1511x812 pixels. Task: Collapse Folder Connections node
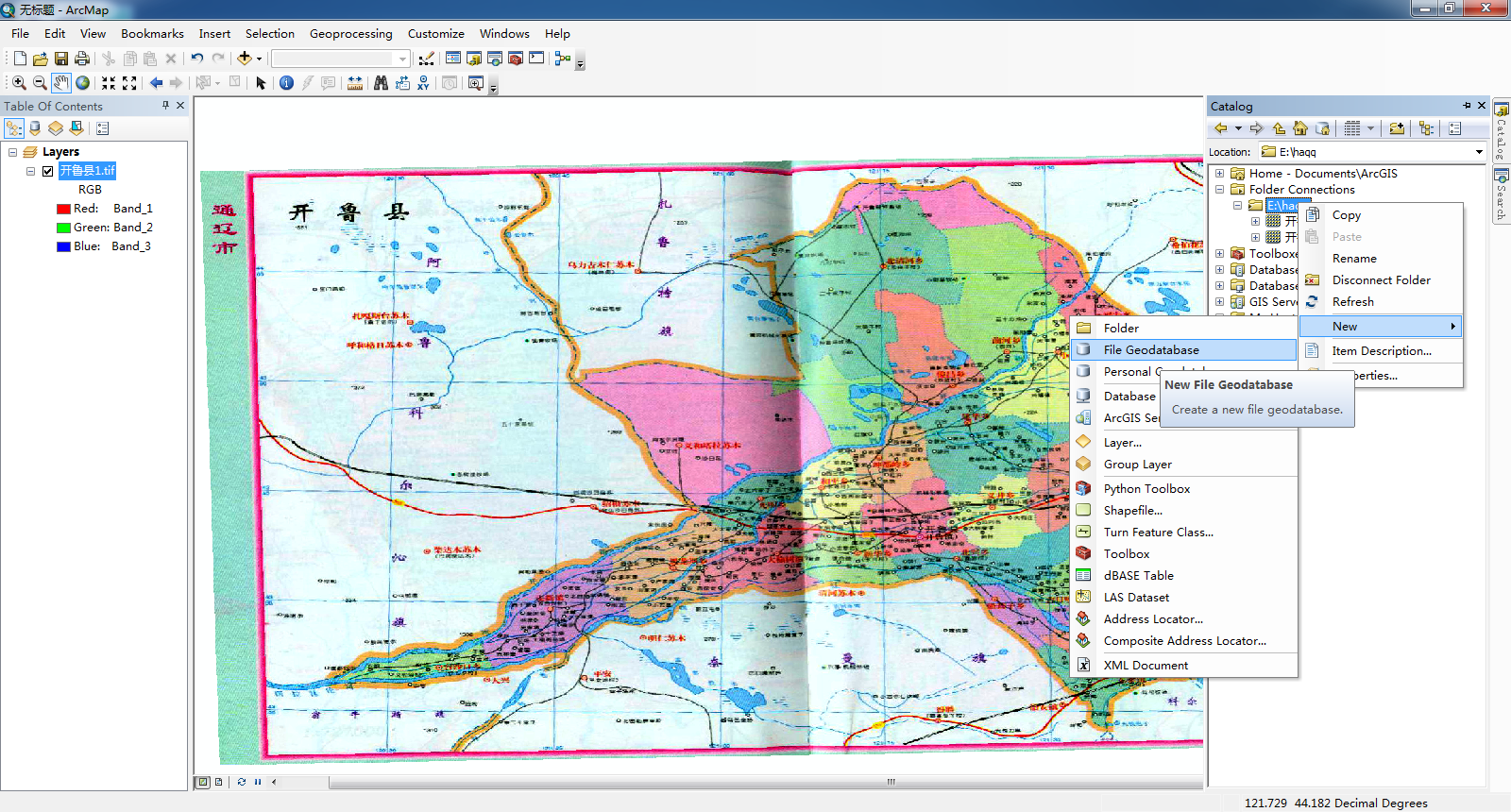click(x=1219, y=190)
